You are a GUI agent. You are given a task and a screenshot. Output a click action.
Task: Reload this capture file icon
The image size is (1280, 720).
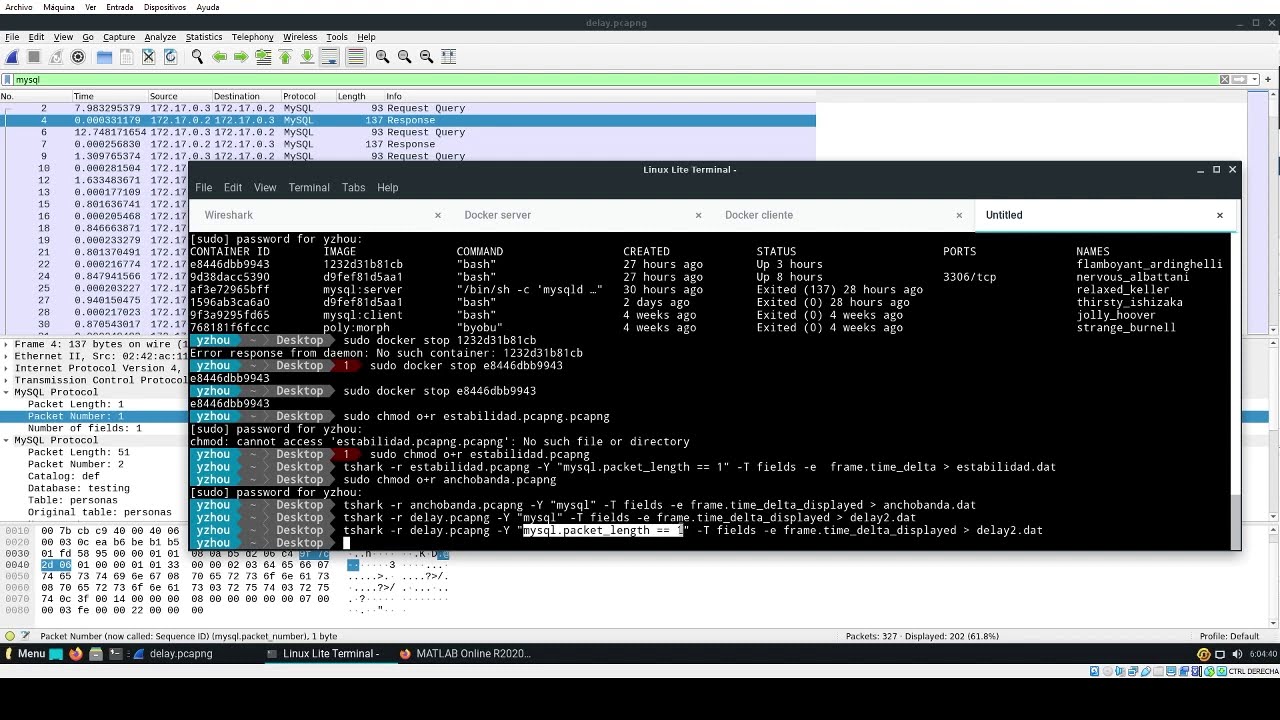pos(170,57)
